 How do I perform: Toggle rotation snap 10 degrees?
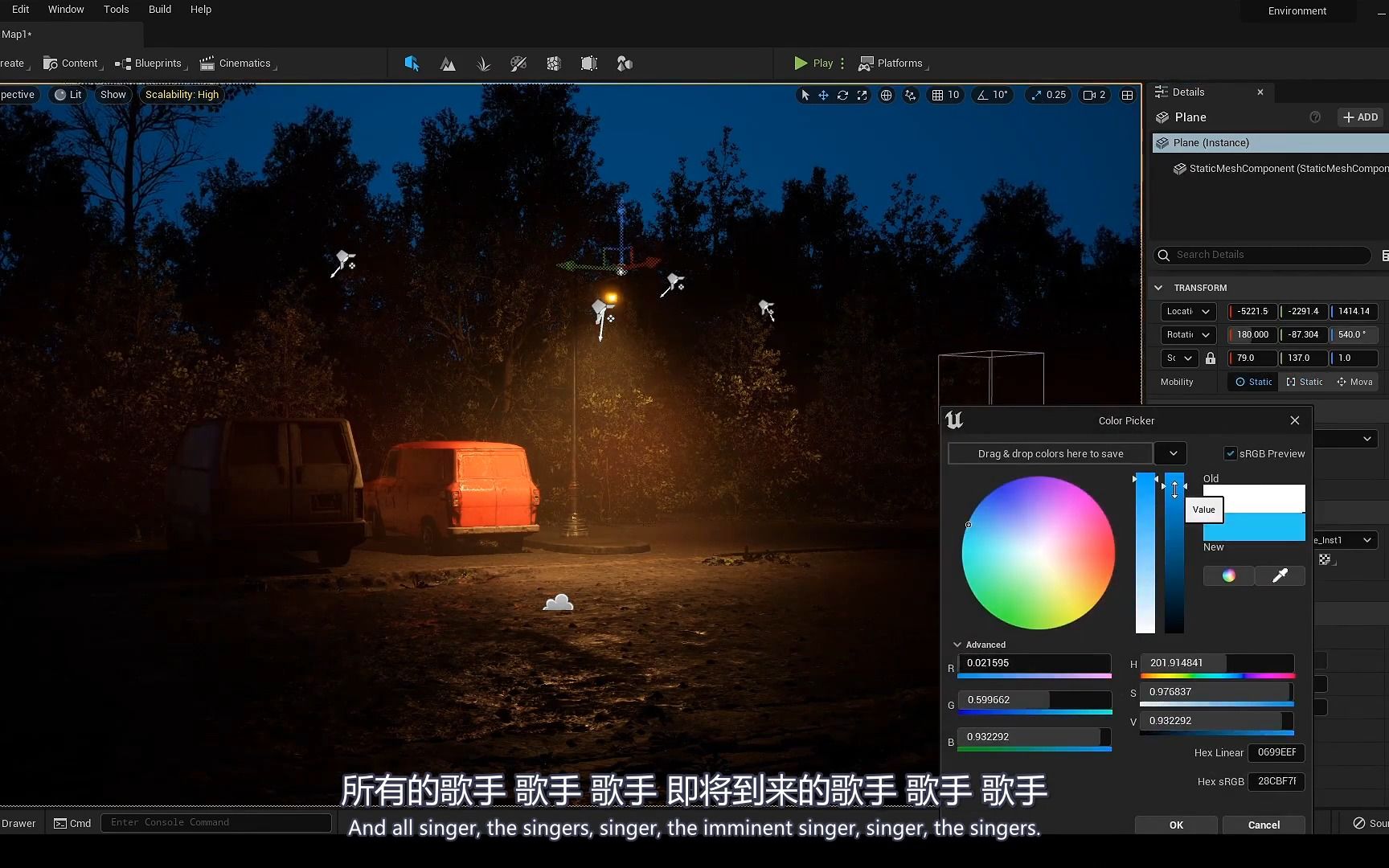[993, 95]
